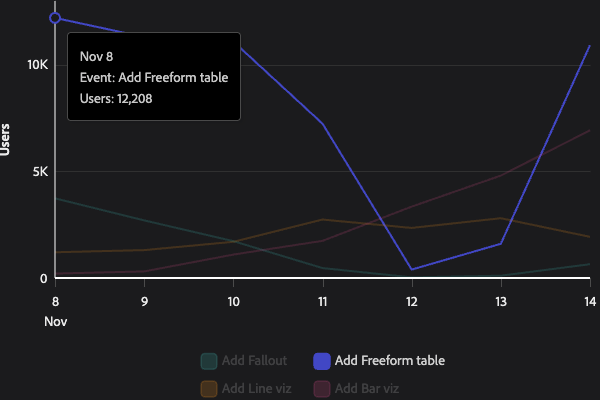Select the Add Freeform table legend label

click(x=389, y=361)
